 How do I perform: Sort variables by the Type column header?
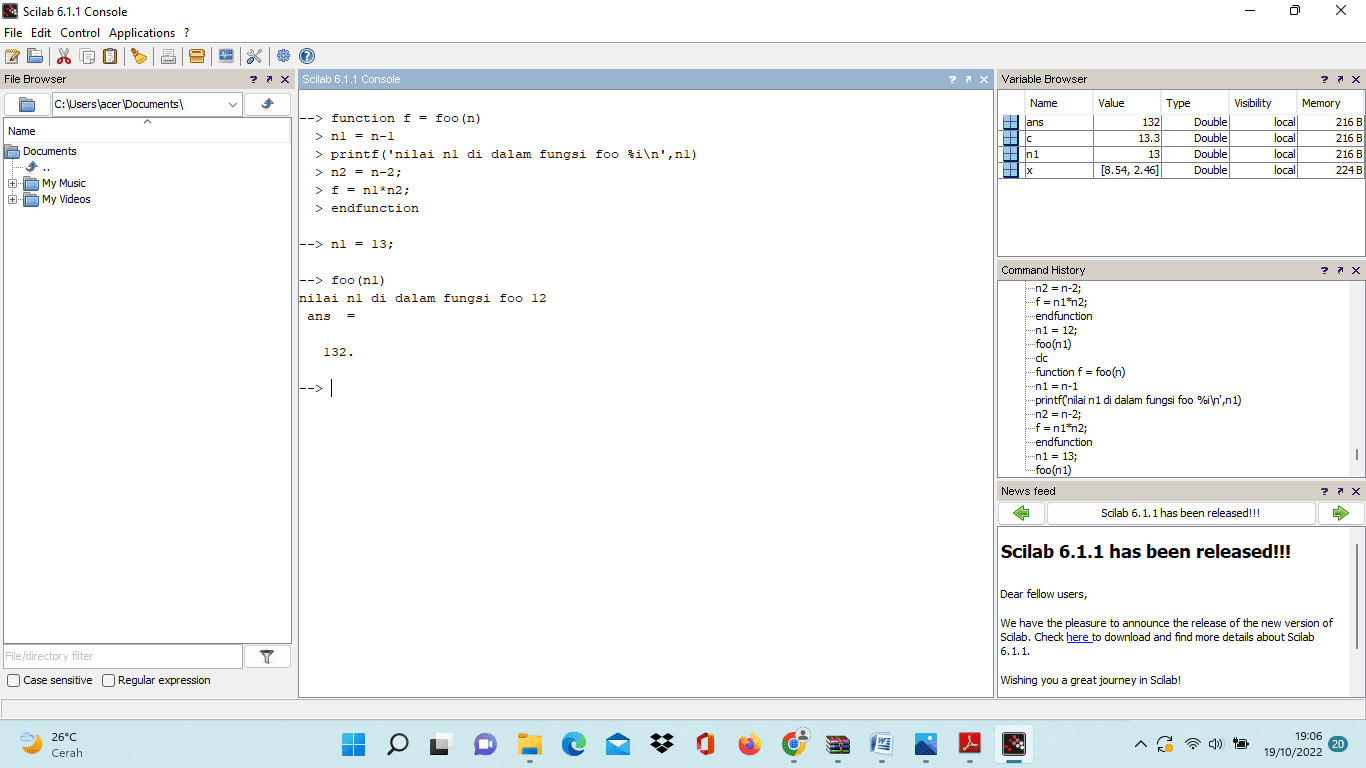(1195, 103)
